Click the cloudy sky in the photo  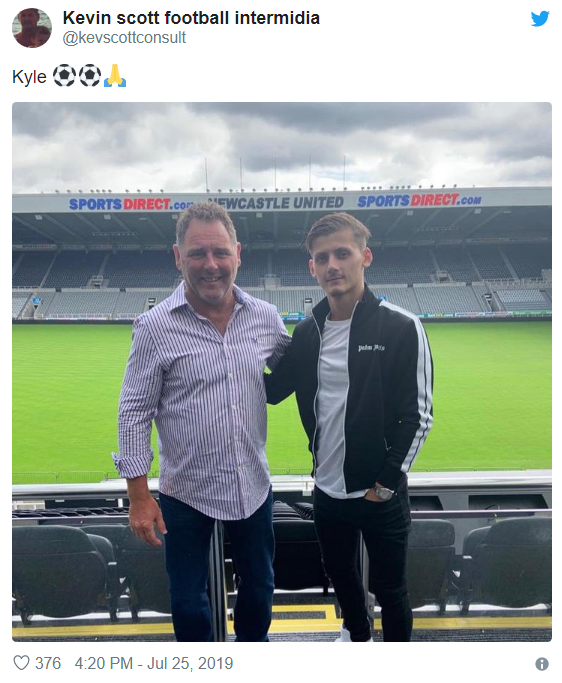coord(281,144)
